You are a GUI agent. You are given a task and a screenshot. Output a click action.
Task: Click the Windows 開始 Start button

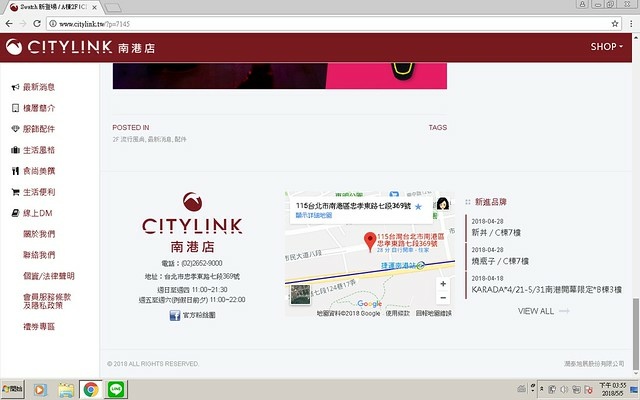click(x=12, y=389)
